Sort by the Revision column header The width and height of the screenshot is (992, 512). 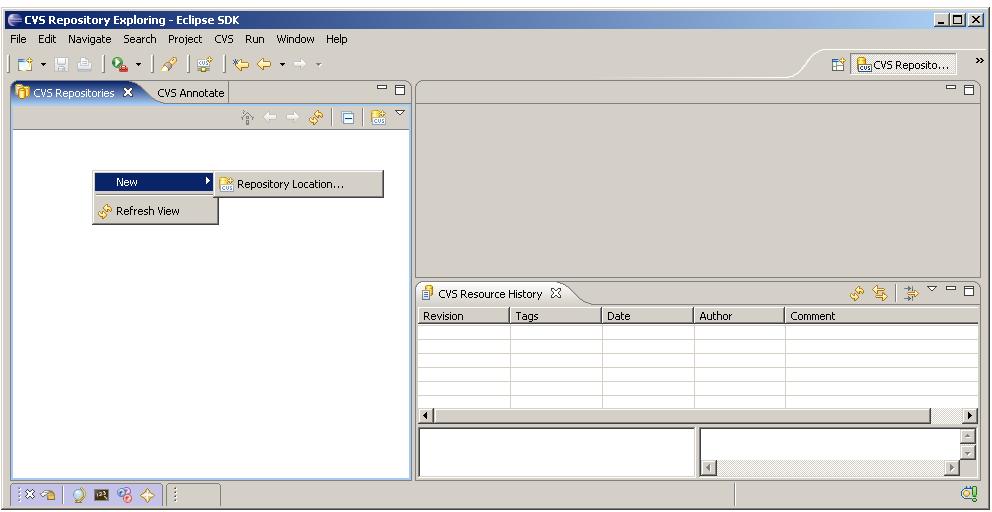pyautogui.click(x=464, y=316)
